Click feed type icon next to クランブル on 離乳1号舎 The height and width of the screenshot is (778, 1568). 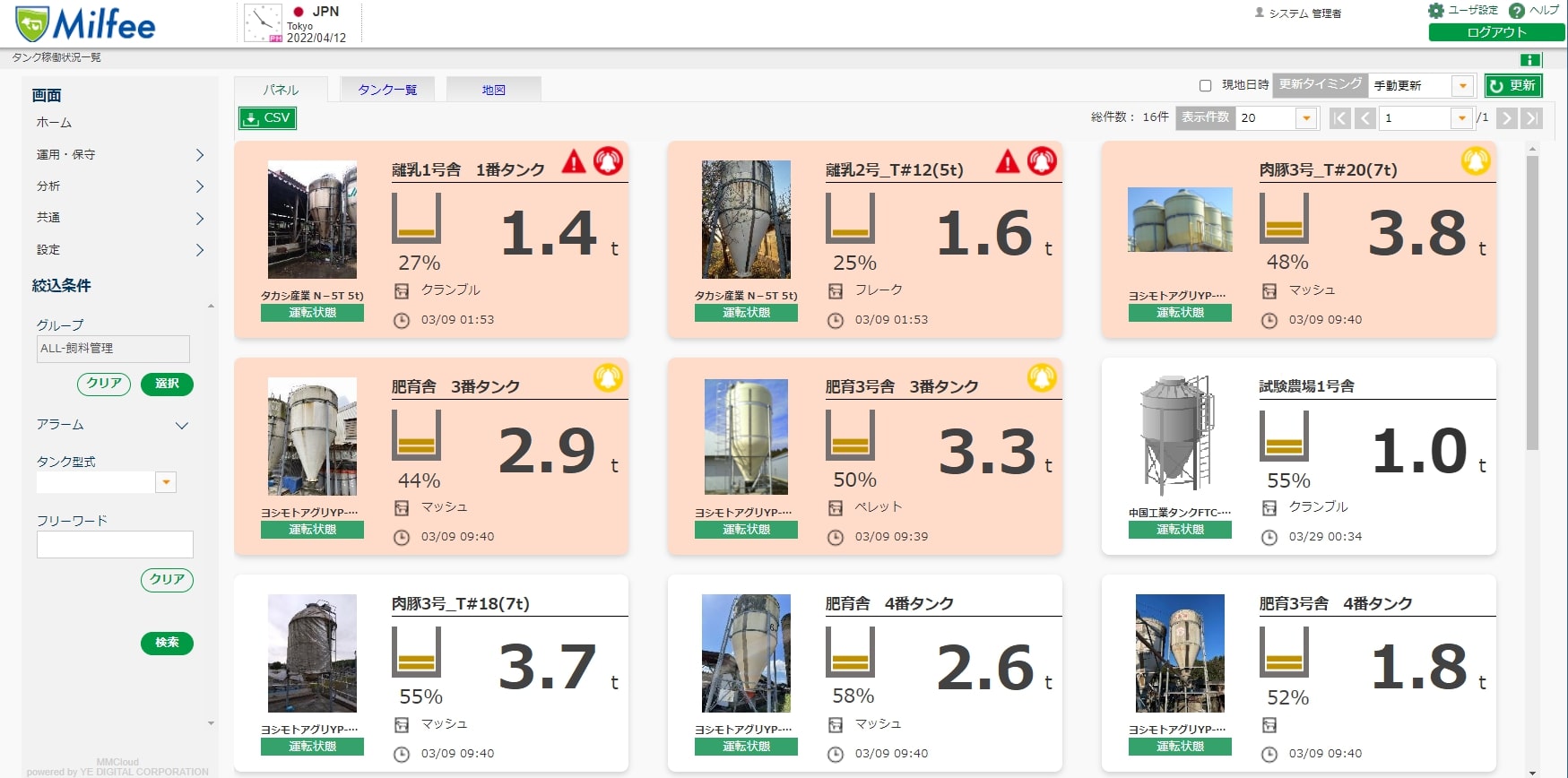(402, 291)
